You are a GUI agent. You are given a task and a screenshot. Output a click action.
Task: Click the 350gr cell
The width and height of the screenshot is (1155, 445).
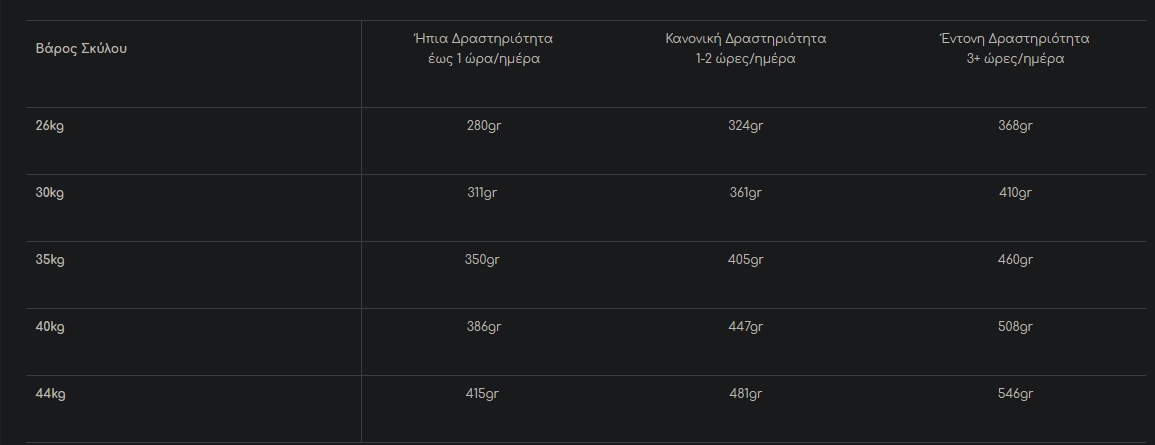(482, 260)
